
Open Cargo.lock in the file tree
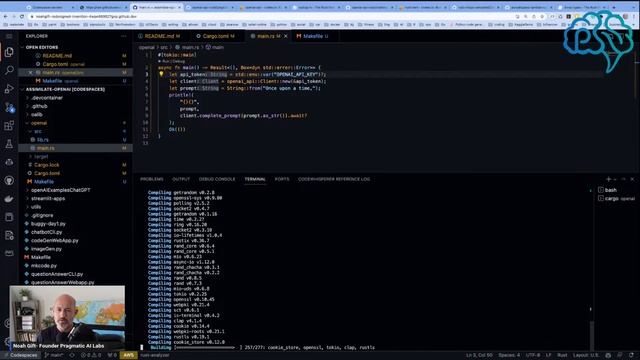[x=47, y=165]
